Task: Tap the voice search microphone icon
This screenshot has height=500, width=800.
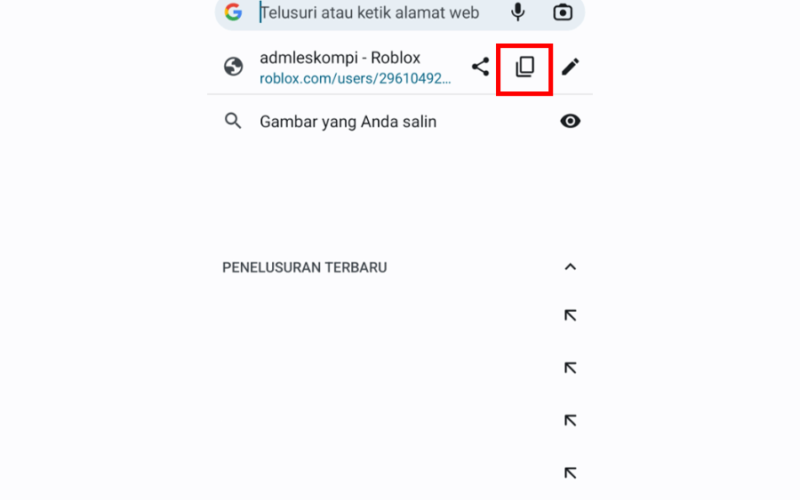Action: coord(518,12)
